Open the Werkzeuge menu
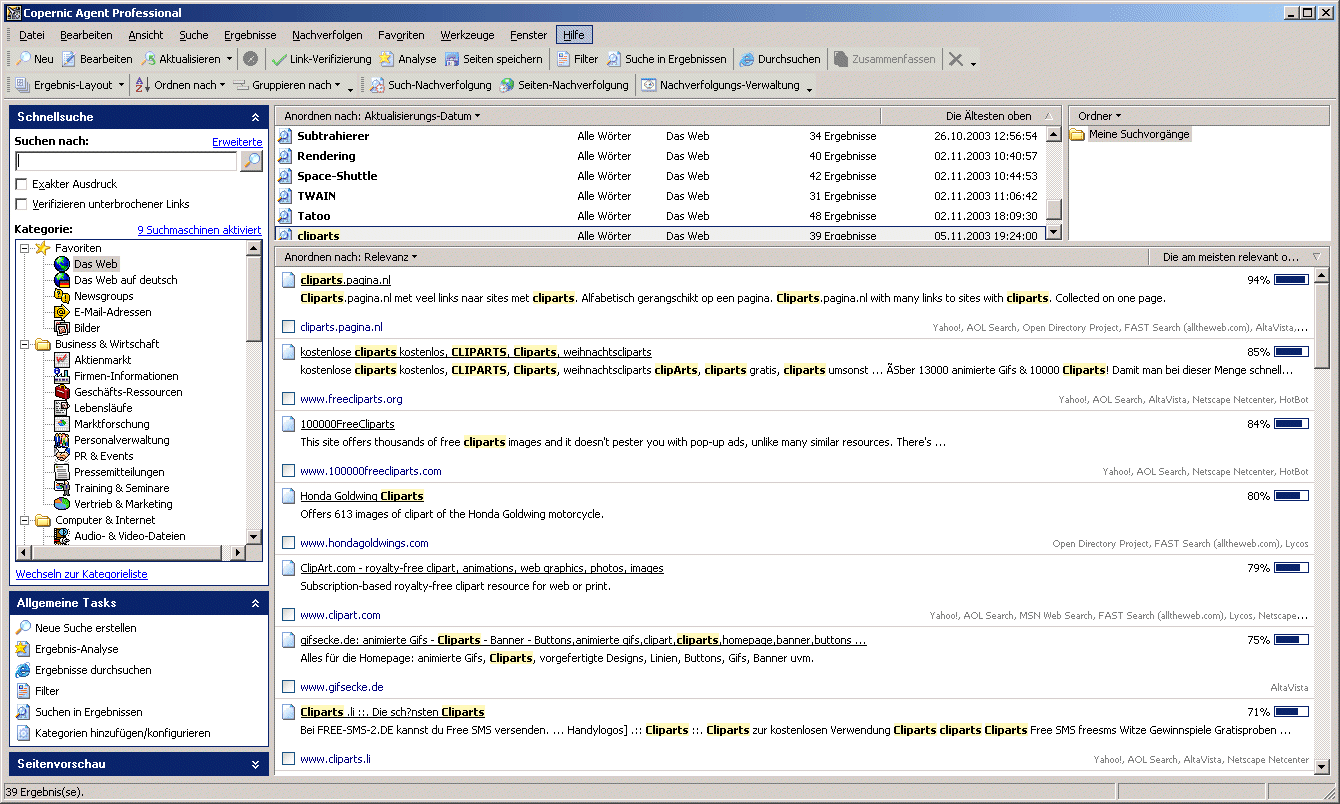 pyautogui.click(x=467, y=35)
